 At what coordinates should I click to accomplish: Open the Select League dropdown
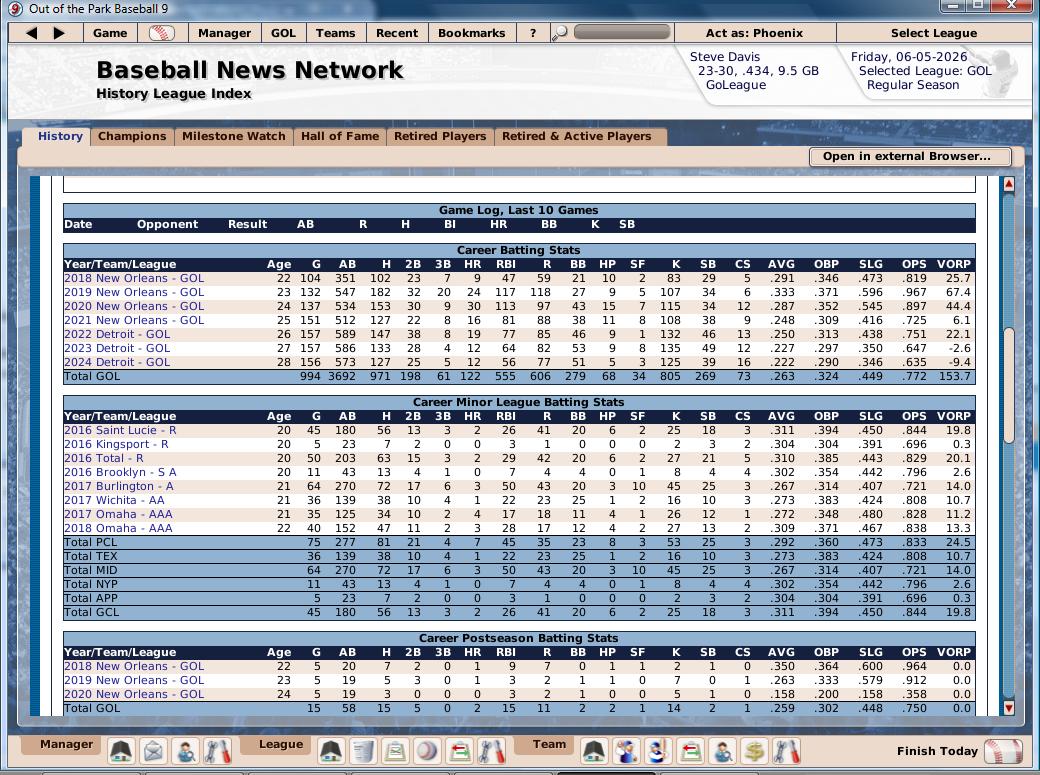point(933,33)
